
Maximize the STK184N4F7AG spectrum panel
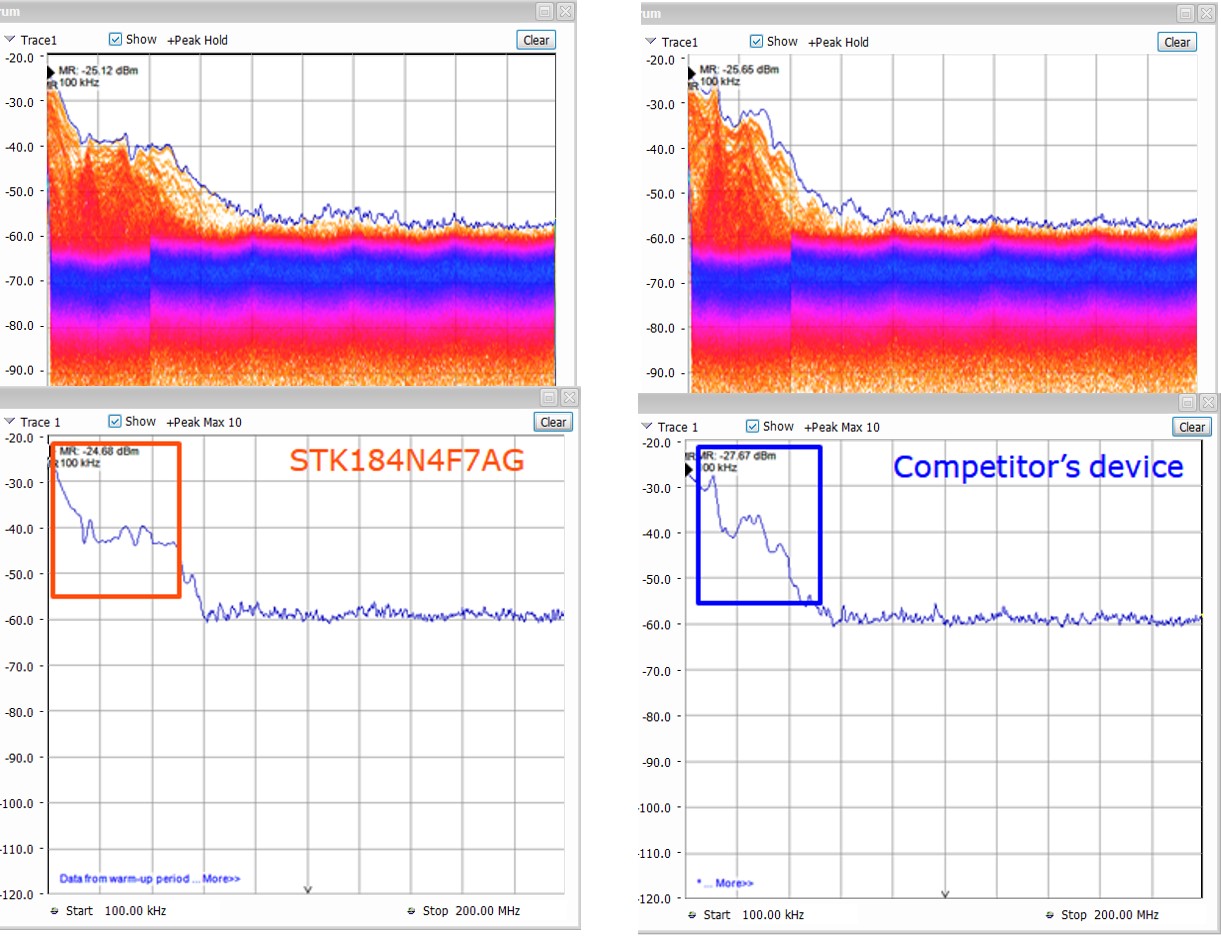(x=548, y=398)
